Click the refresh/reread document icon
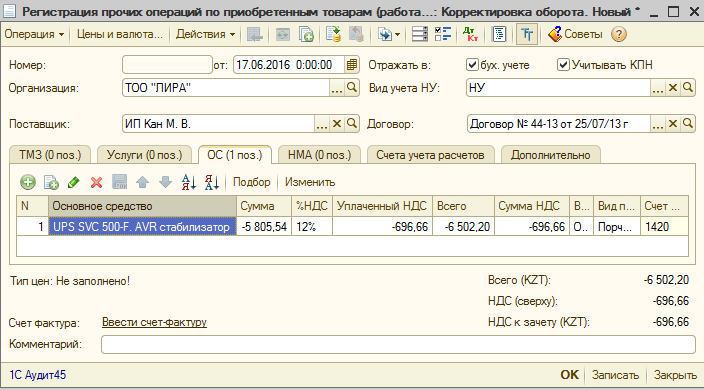 pyautogui.click(x=282, y=34)
